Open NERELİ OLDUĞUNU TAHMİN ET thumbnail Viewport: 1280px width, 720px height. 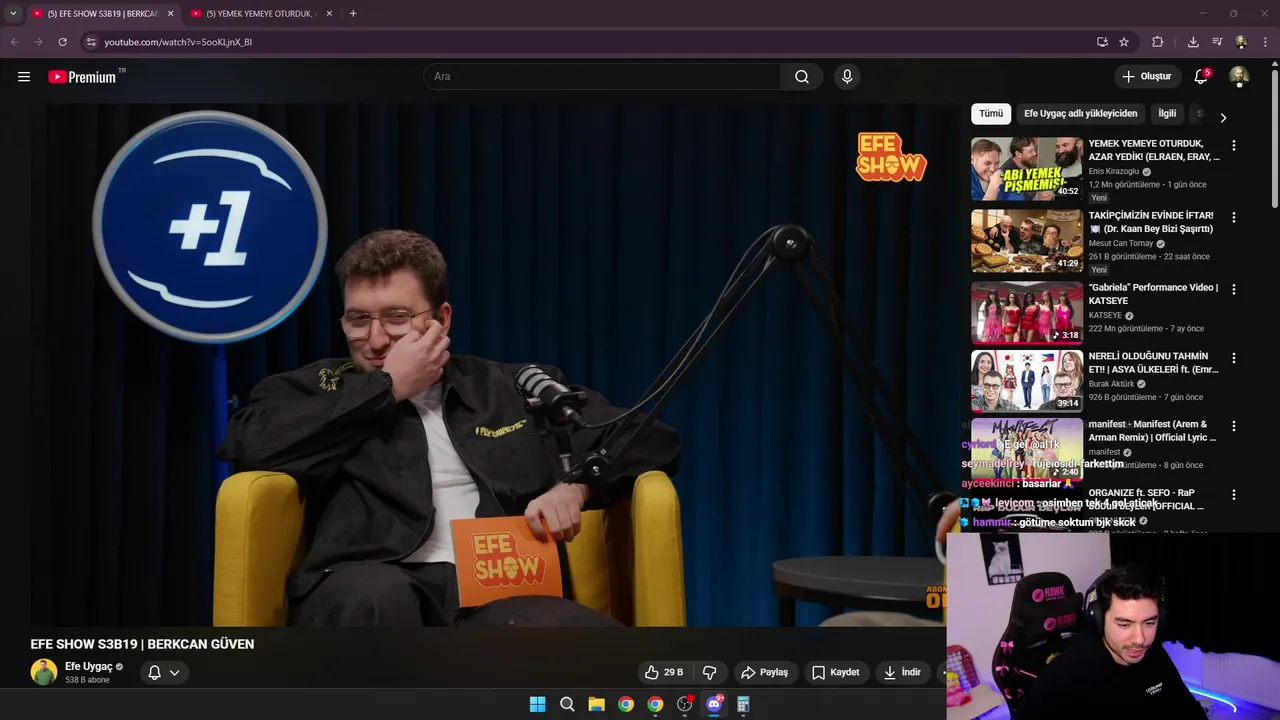[1027, 381]
